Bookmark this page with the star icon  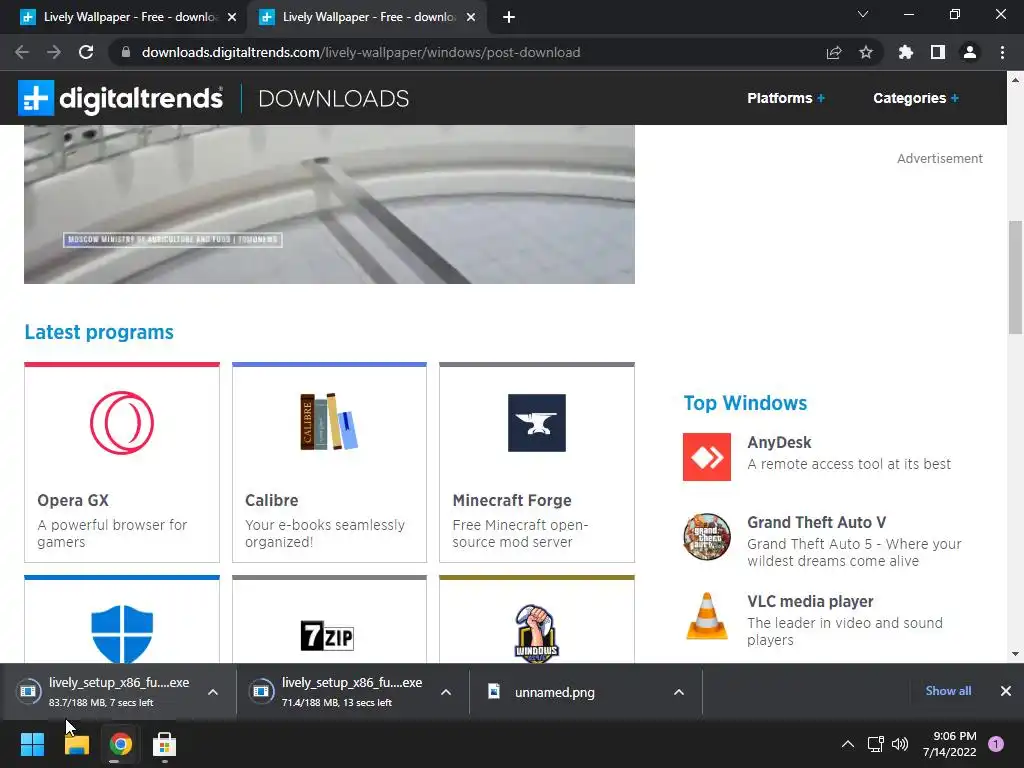tap(866, 52)
